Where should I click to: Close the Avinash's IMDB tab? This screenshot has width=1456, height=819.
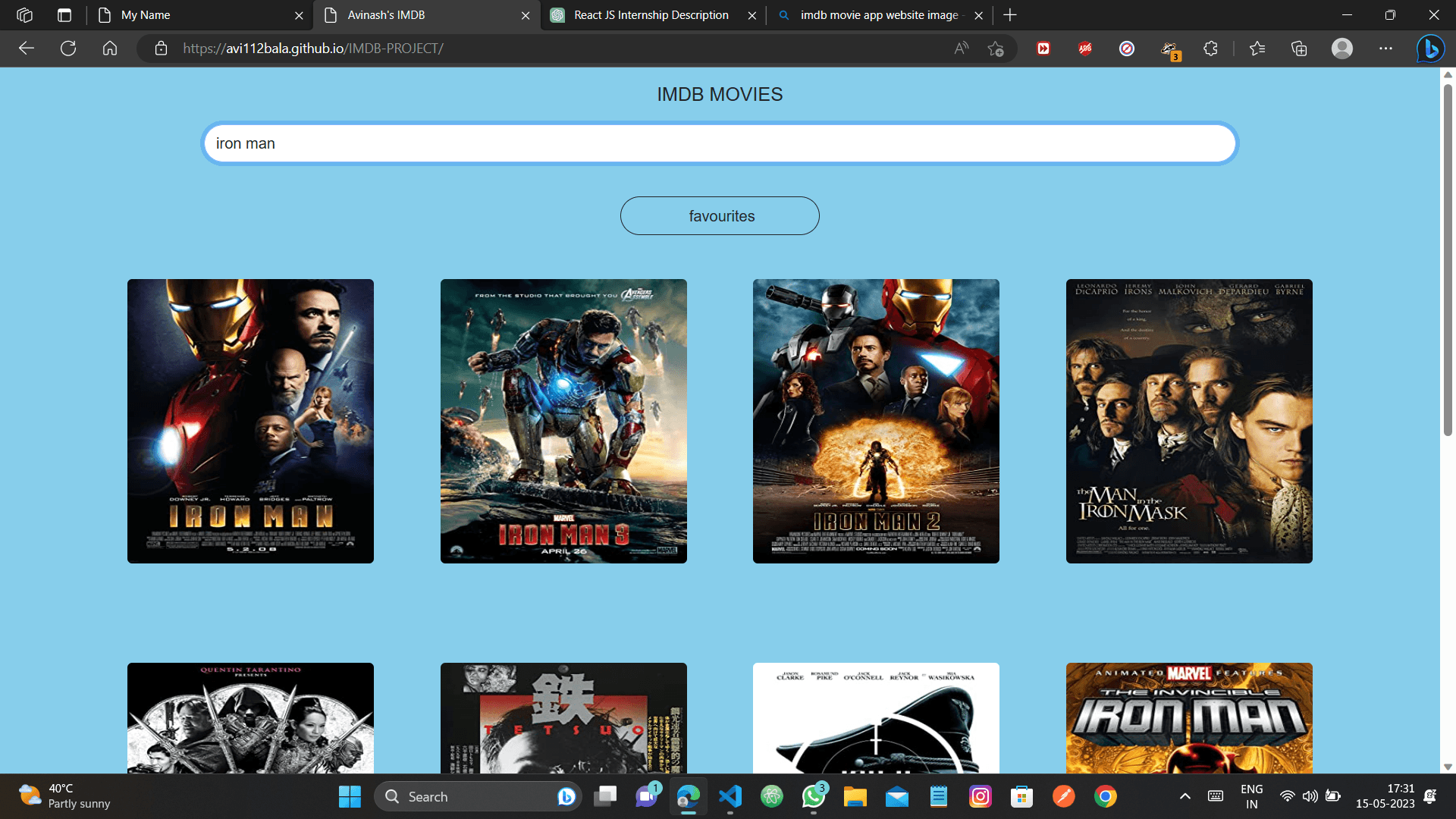(526, 15)
